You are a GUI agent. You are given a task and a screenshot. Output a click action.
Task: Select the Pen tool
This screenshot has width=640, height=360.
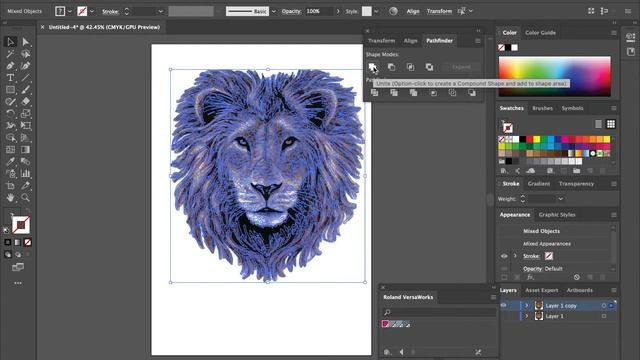(10, 66)
